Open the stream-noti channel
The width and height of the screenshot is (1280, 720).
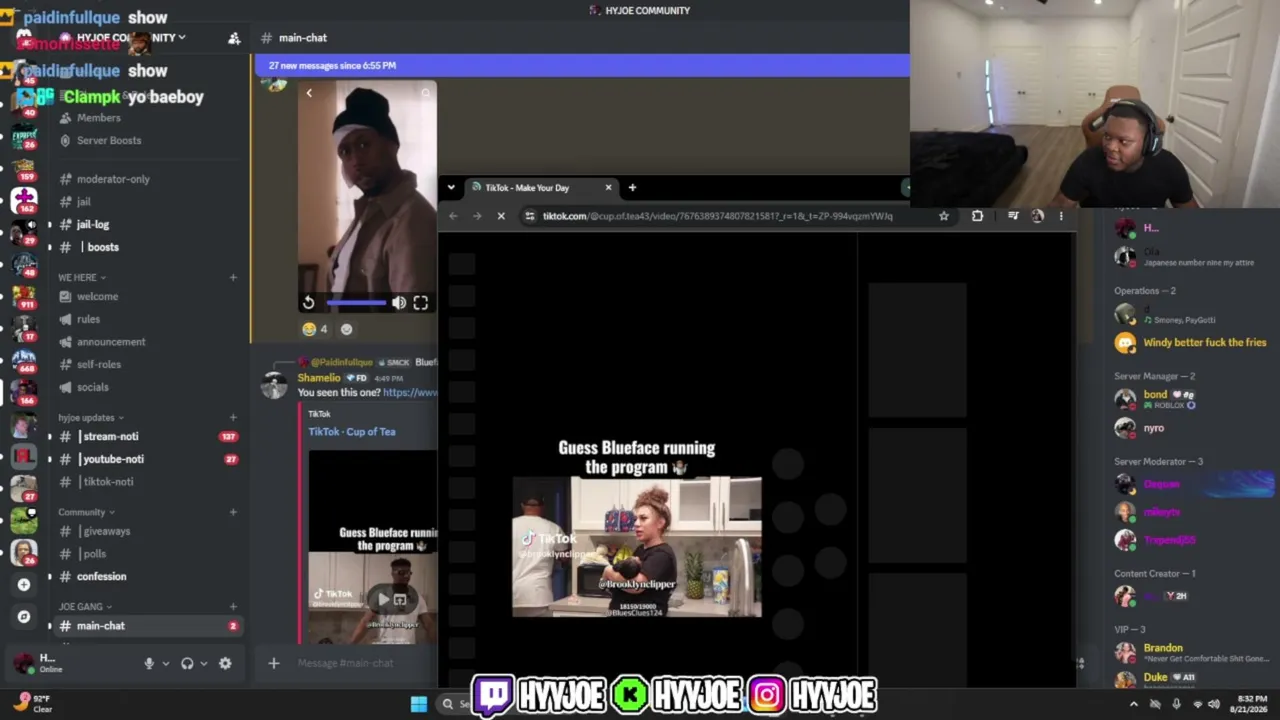pos(111,437)
